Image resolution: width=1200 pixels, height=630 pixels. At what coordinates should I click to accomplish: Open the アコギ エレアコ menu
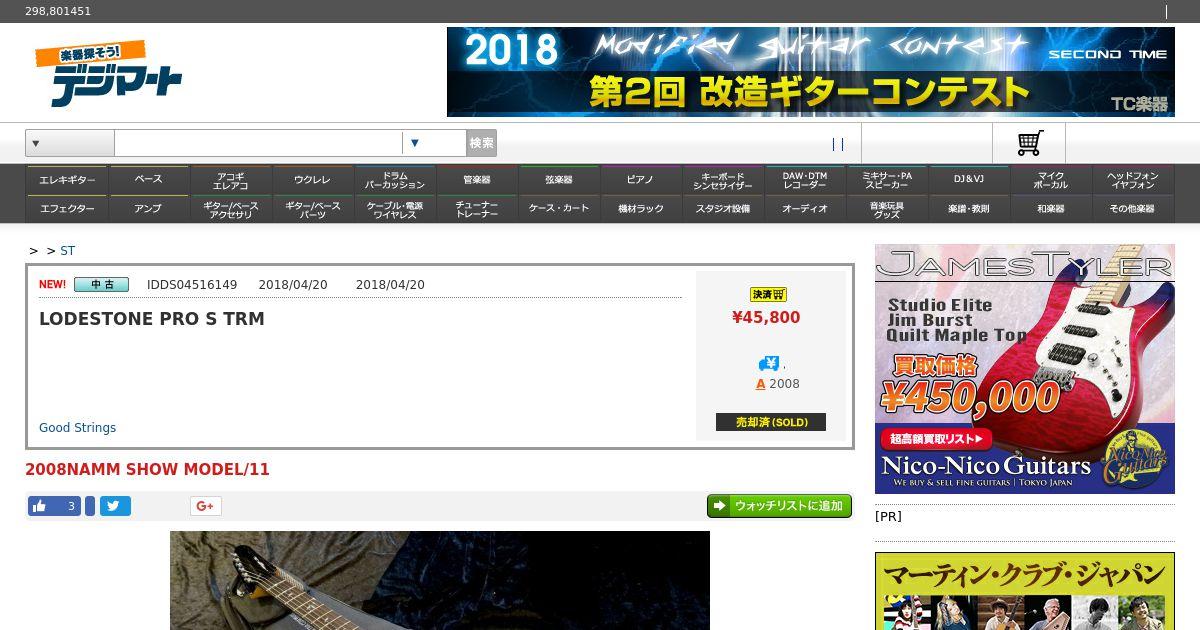(x=231, y=180)
